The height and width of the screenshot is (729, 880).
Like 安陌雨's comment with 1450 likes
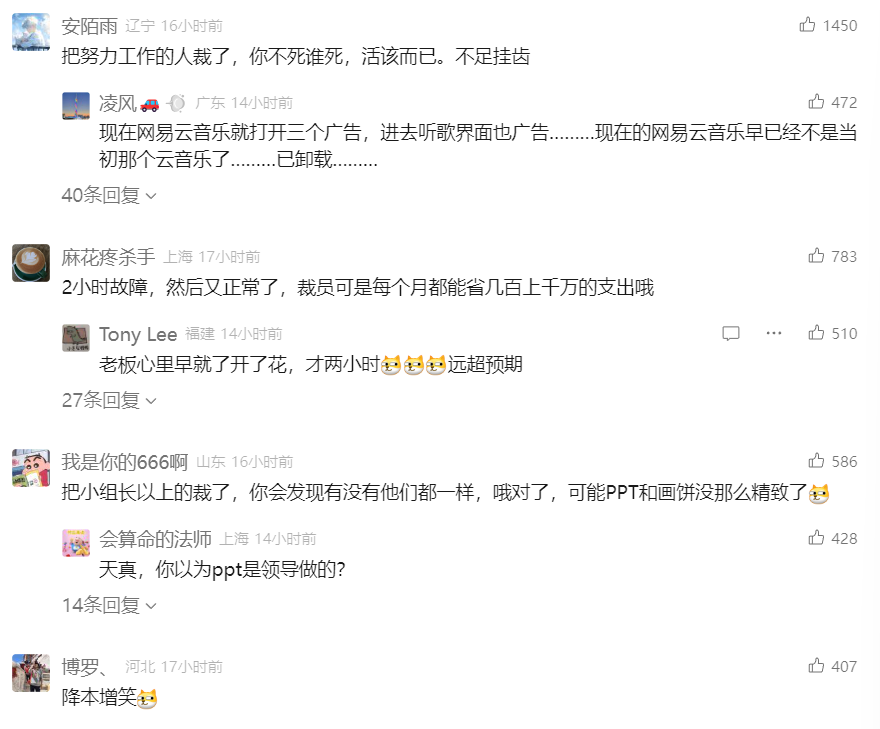pos(807,25)
